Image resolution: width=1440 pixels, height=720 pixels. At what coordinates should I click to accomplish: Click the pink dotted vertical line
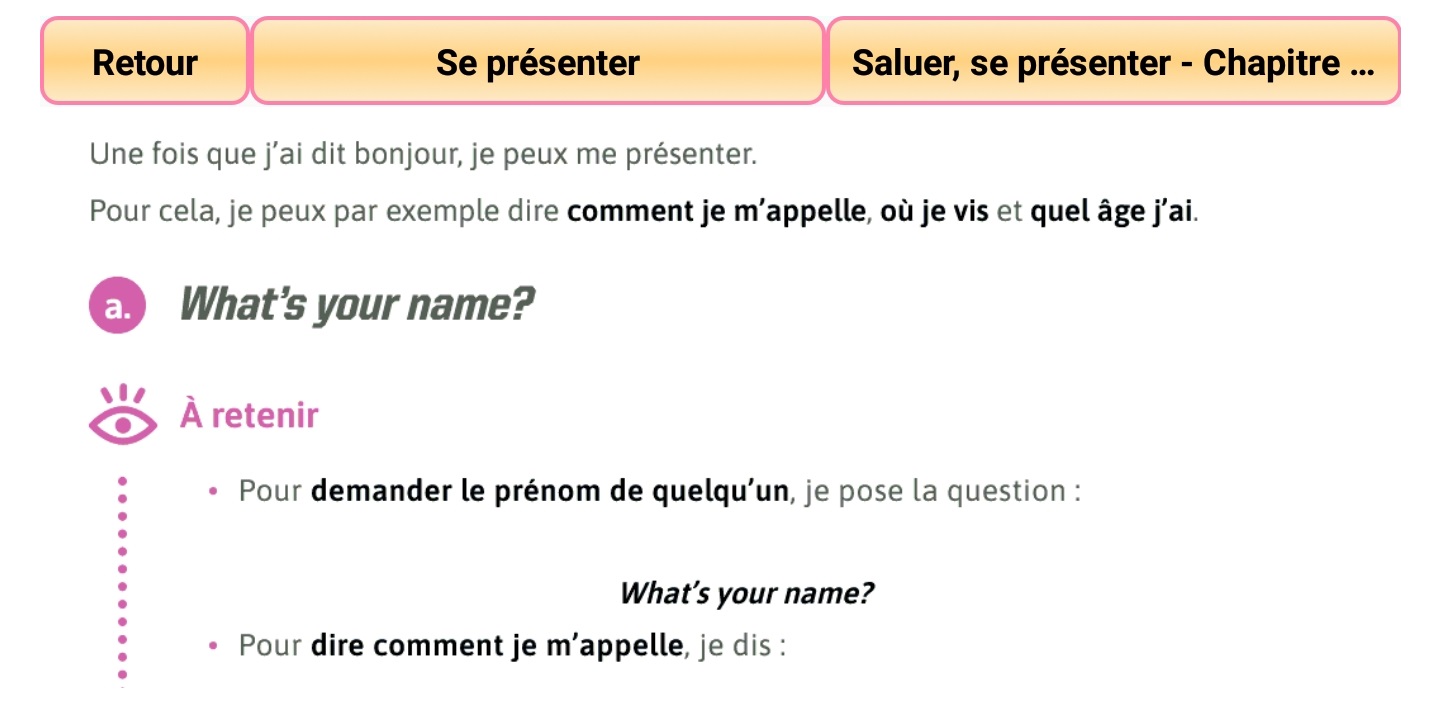[122, 580]
